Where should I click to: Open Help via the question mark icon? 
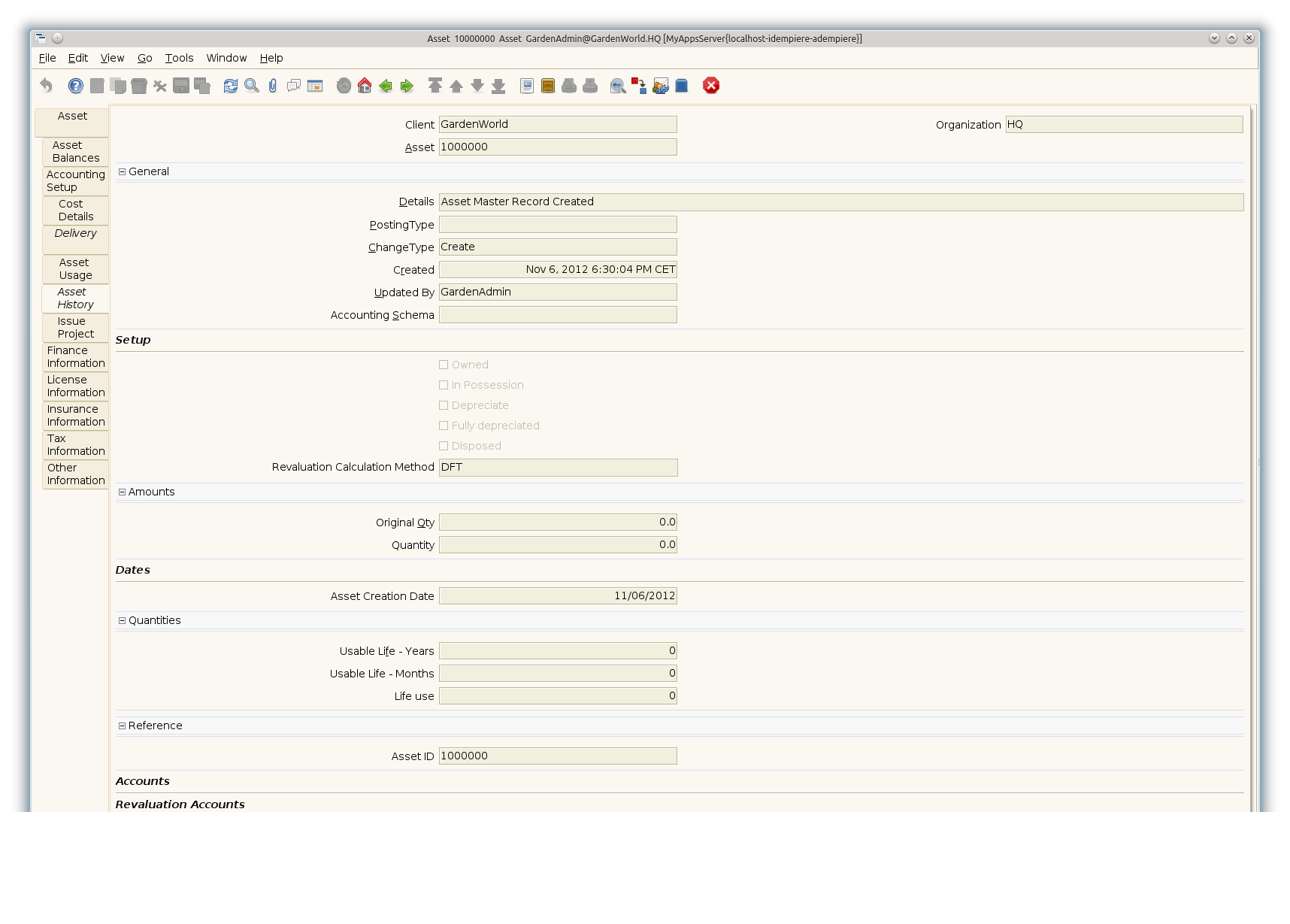point(76,86)
